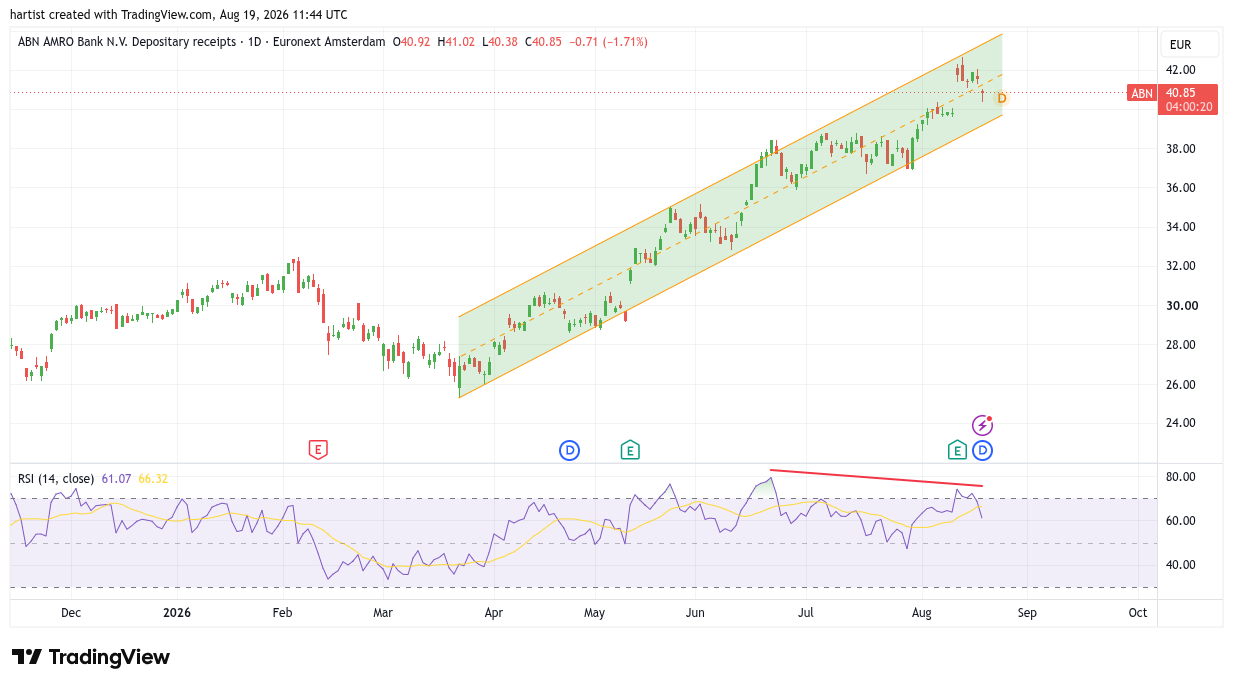
Task: Click the H41.02 high price value
Action: coord(456,42)
